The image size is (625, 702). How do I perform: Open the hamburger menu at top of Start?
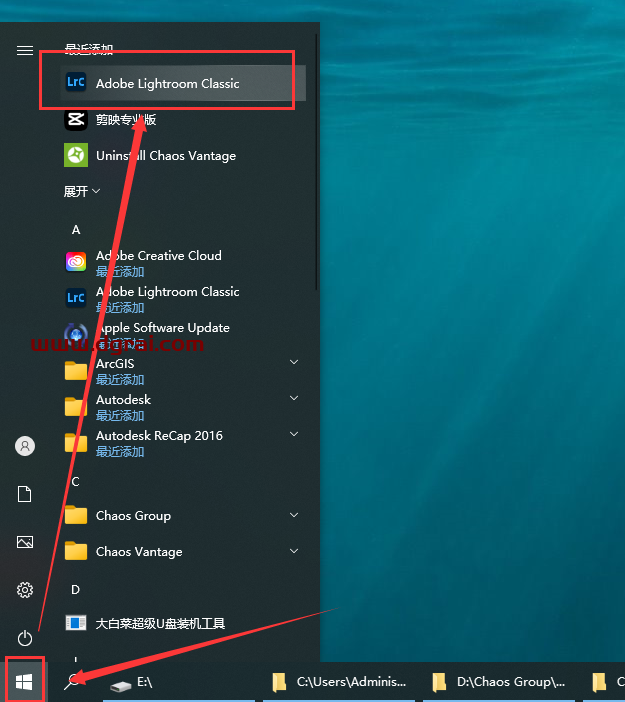[25, 51]
